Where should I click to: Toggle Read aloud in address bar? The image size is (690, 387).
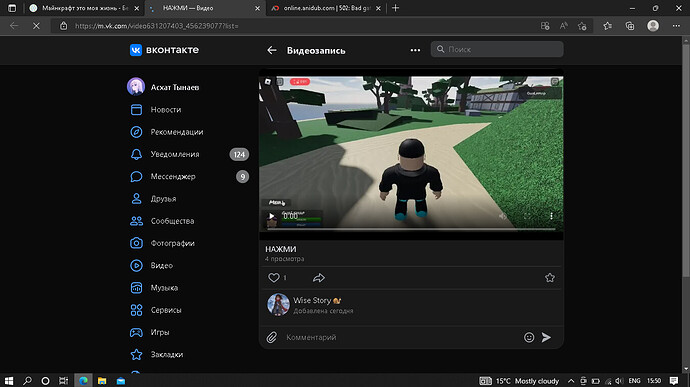(x=563, y=26)
